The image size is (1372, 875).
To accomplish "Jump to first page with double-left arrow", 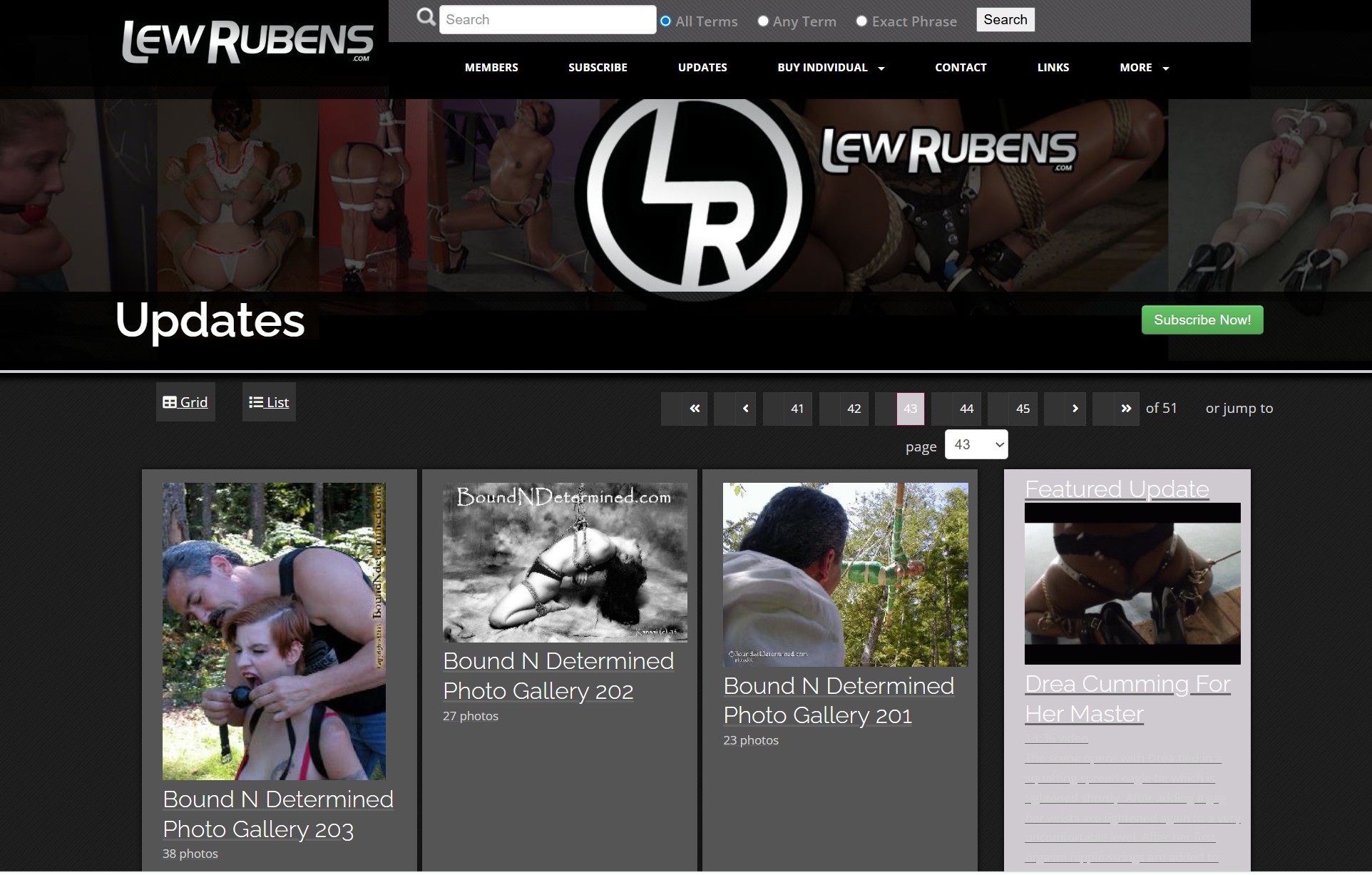I will (x=695, y=409).
